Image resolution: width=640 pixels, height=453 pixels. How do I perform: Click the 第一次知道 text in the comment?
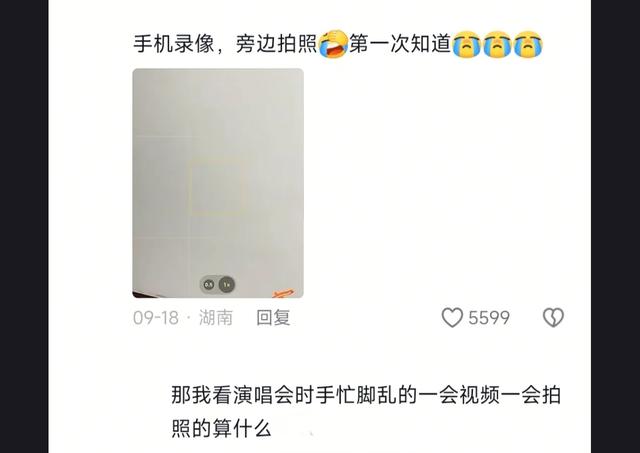[400, 44]
